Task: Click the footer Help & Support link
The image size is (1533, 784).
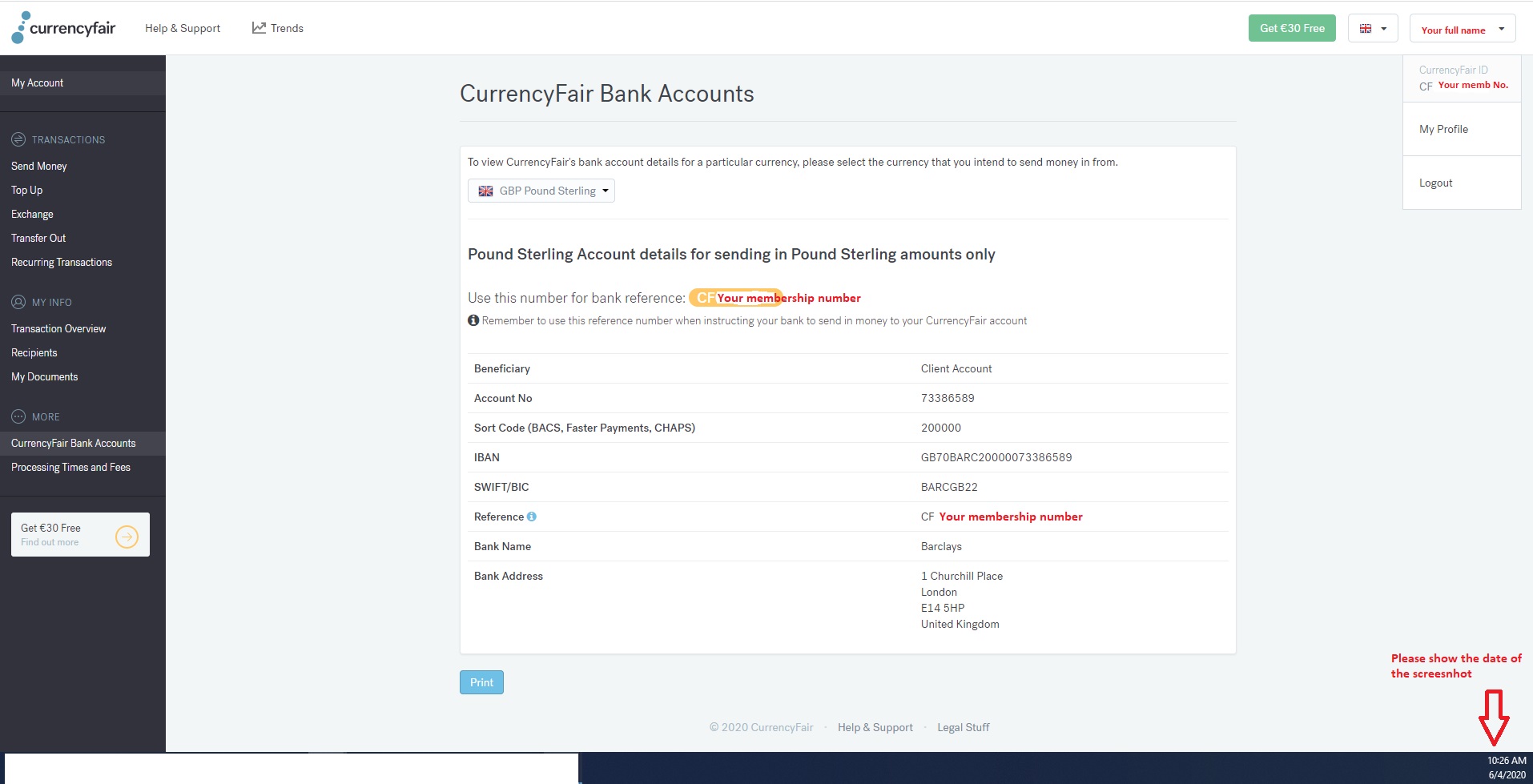Action: click(875, 727)
